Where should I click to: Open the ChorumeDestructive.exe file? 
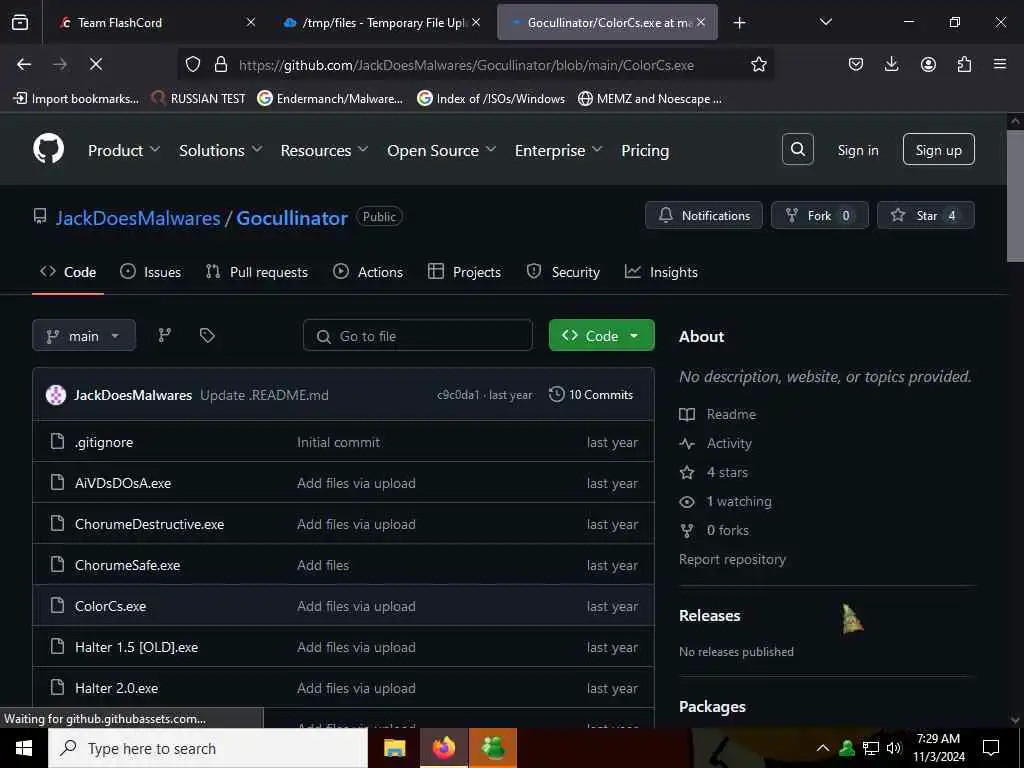point(150,524)
